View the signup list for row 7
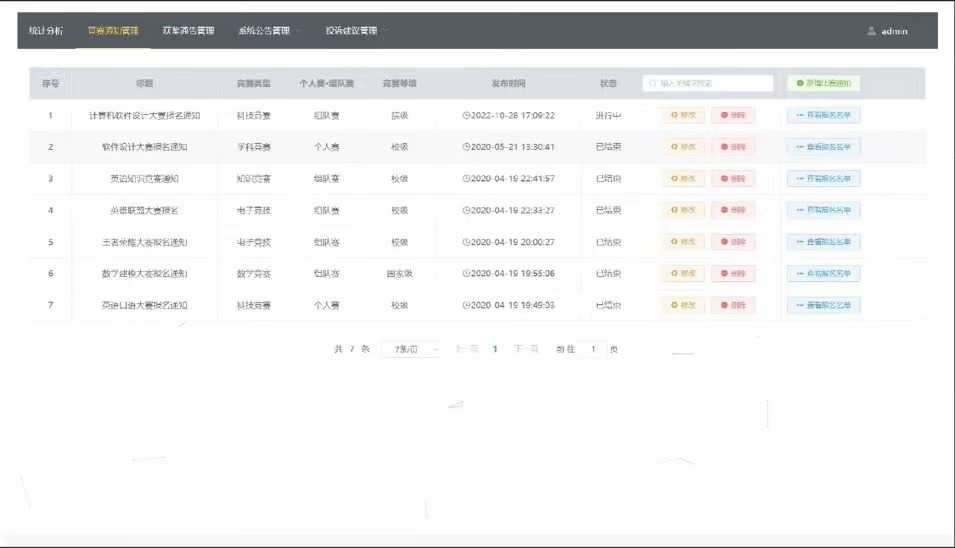 click(x=823, y=305)
